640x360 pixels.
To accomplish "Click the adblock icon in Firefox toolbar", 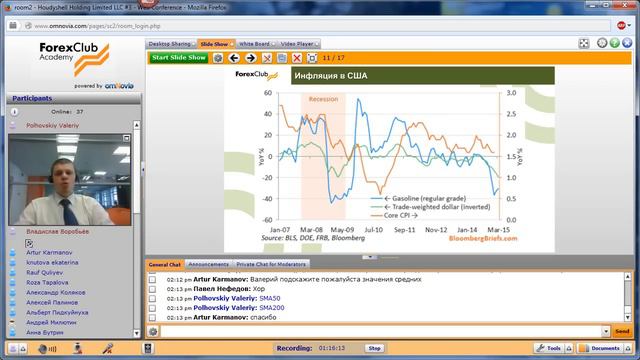I will click(x=621, y=26).
